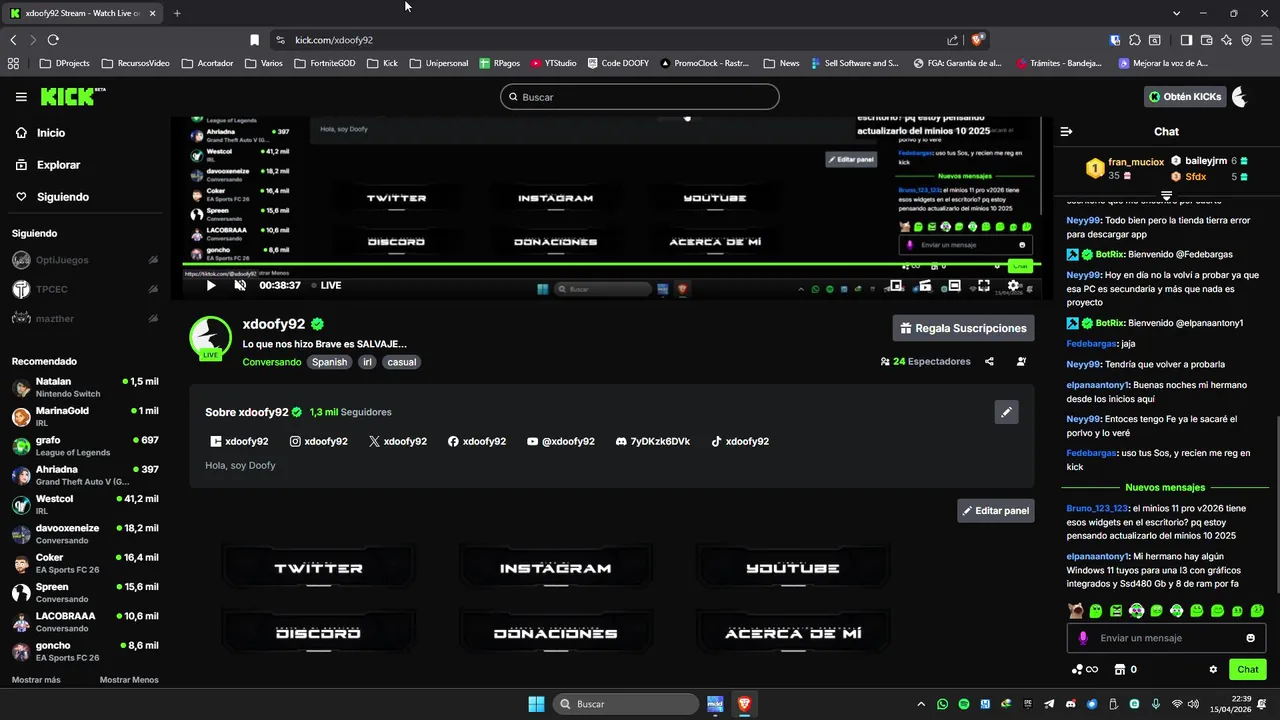
Task: Toggle theater mode in the player
Action: [x=955, y=285]
